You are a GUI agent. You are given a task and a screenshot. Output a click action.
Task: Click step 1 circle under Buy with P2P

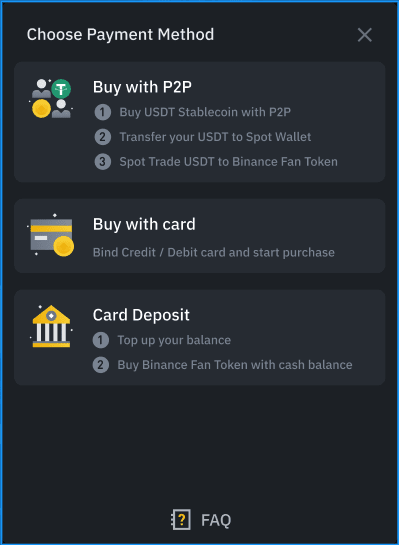click(x=103, y=112)
